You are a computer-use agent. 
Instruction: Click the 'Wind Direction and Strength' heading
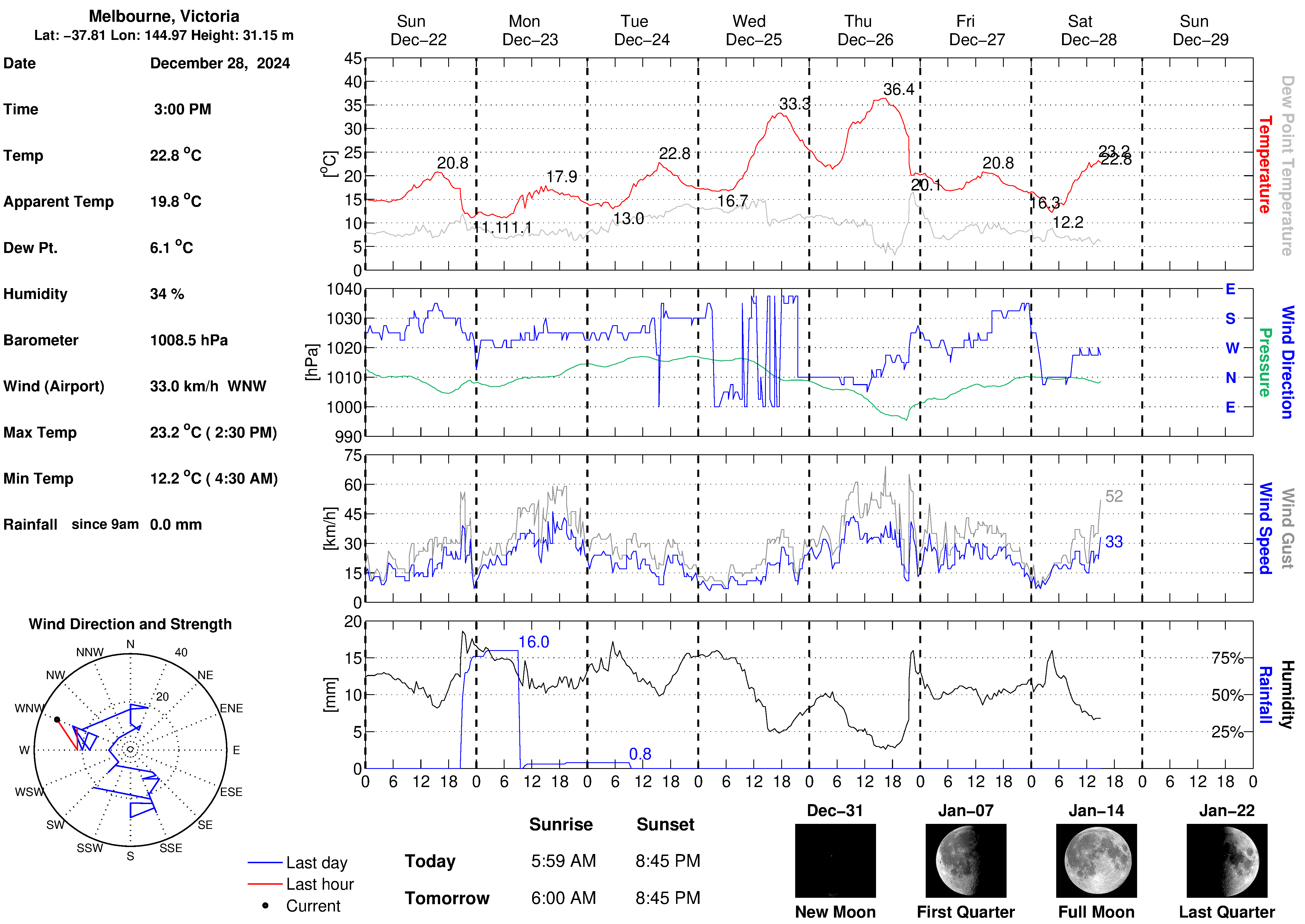130,624
